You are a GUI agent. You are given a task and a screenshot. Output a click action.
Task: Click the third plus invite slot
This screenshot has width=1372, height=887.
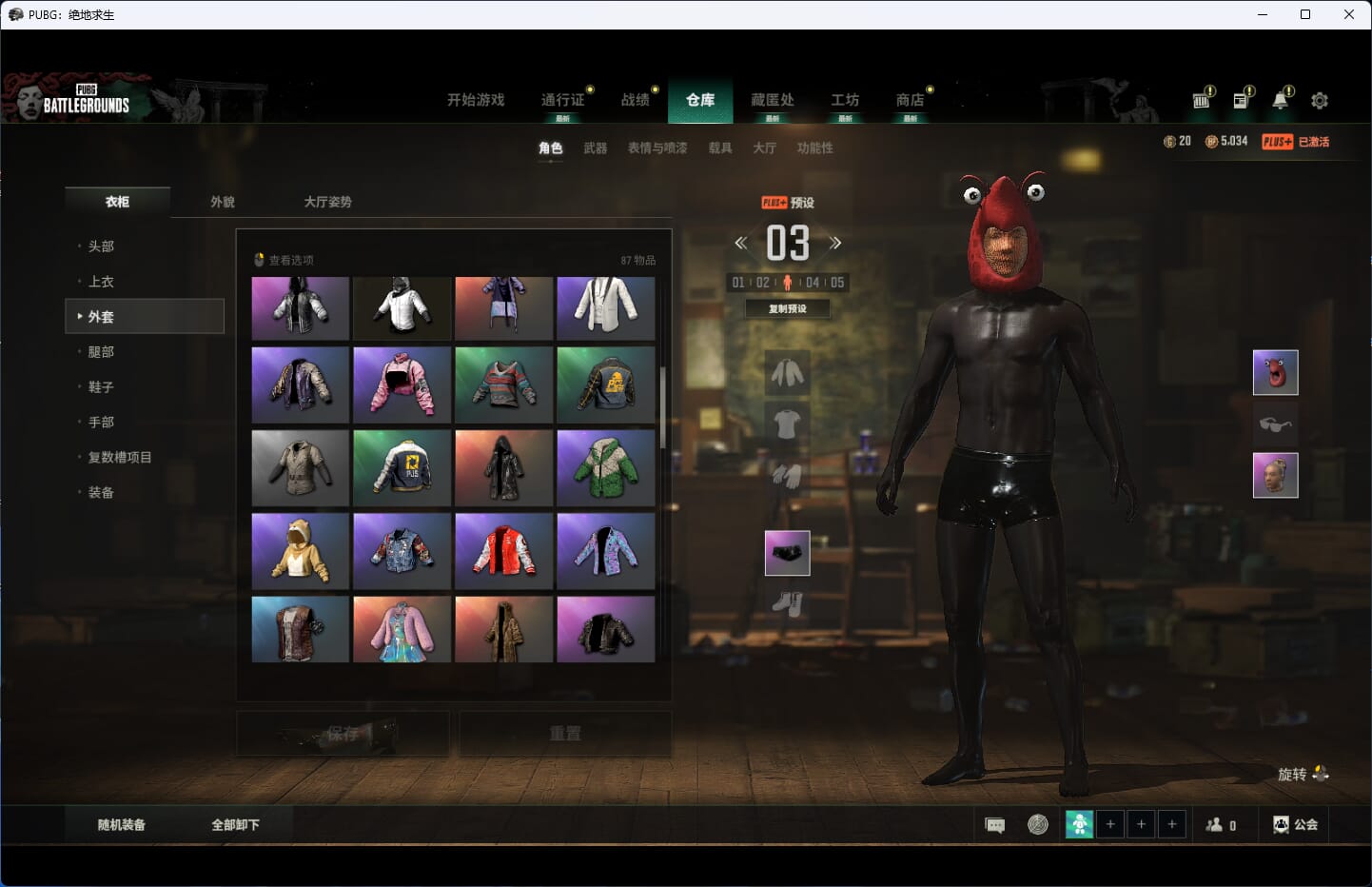click(x=1172, y=824)
